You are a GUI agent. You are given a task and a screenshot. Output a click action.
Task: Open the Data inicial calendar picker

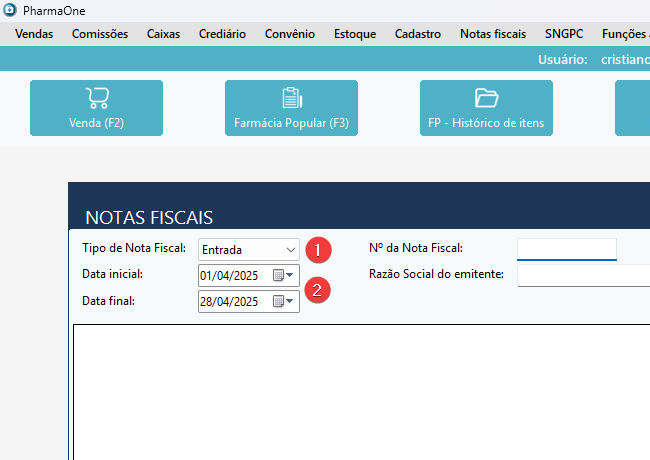(x=284, y=275)
